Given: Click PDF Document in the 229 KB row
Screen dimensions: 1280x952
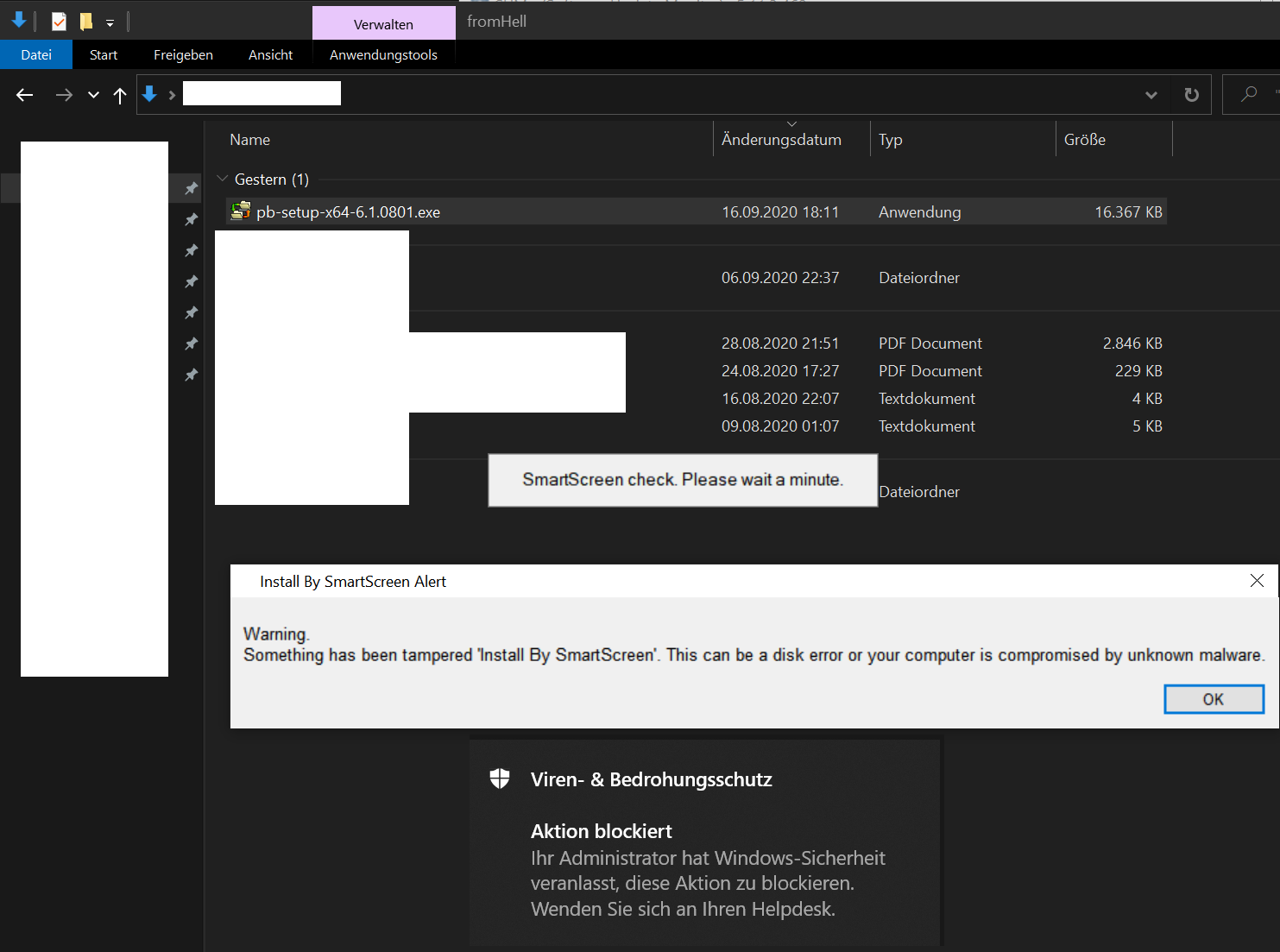Looking at the screenshot, I should [930, 371].
